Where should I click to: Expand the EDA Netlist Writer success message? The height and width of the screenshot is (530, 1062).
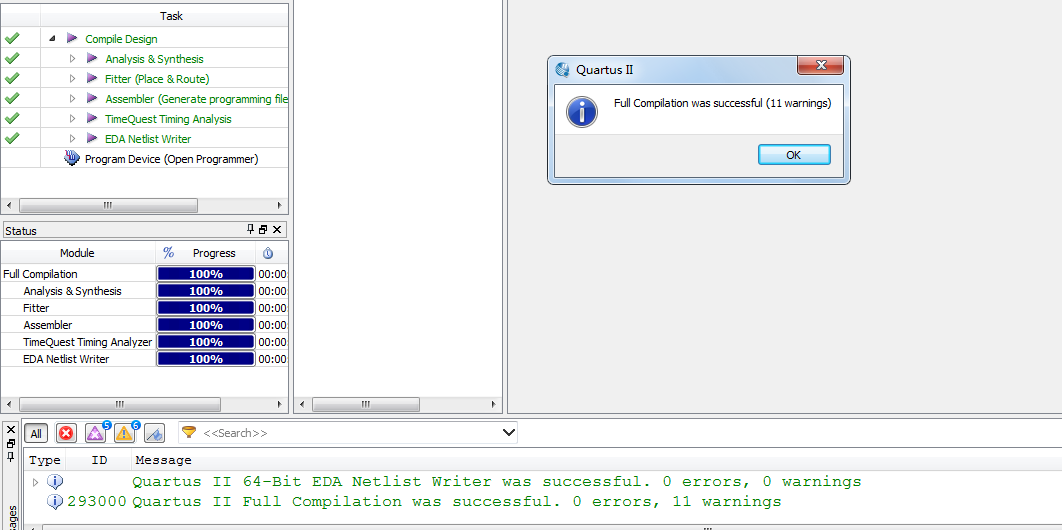(36, 482)
